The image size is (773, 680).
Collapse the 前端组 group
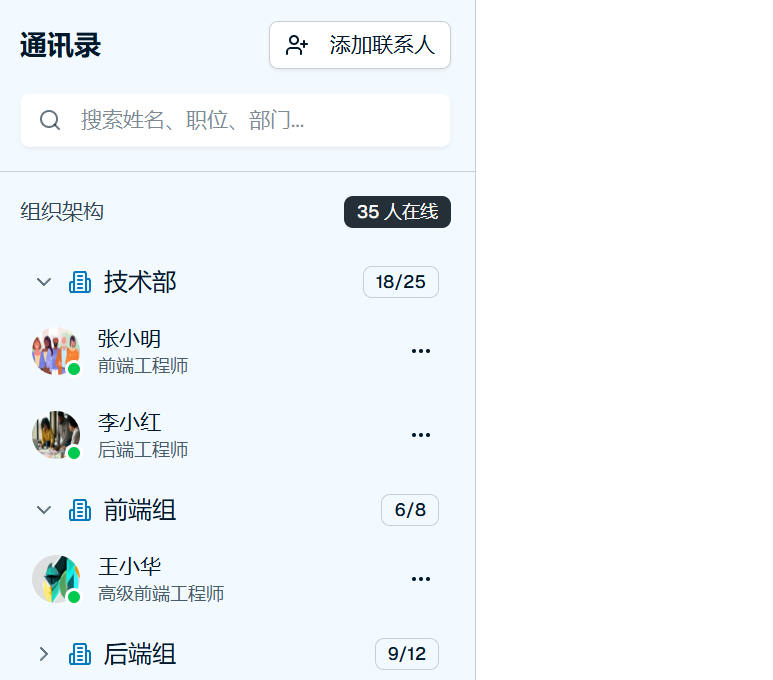44,511
